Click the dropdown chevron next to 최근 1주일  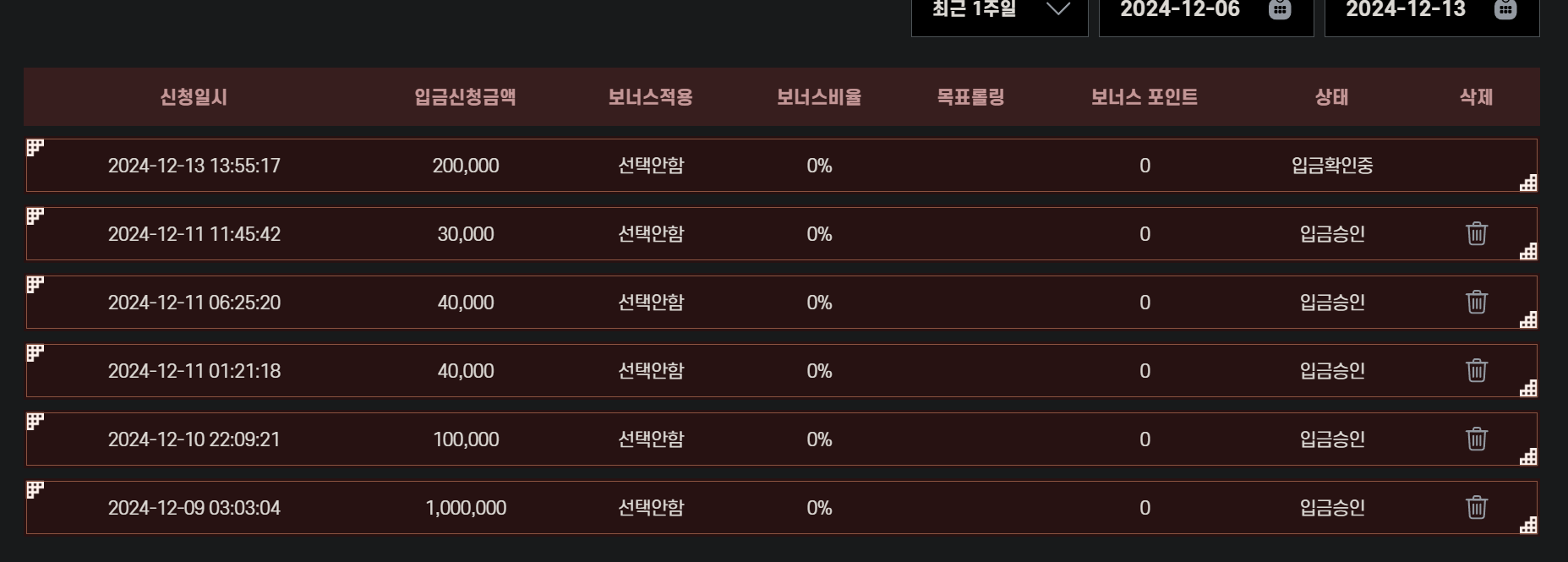coord(1058,9)
